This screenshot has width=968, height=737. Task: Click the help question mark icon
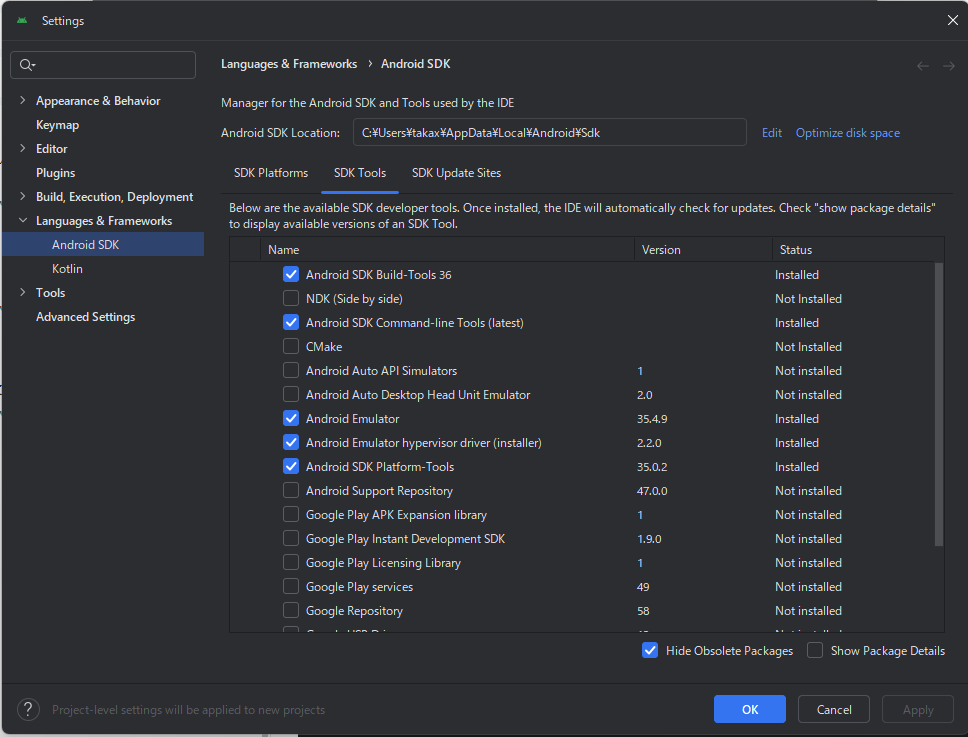29,709
